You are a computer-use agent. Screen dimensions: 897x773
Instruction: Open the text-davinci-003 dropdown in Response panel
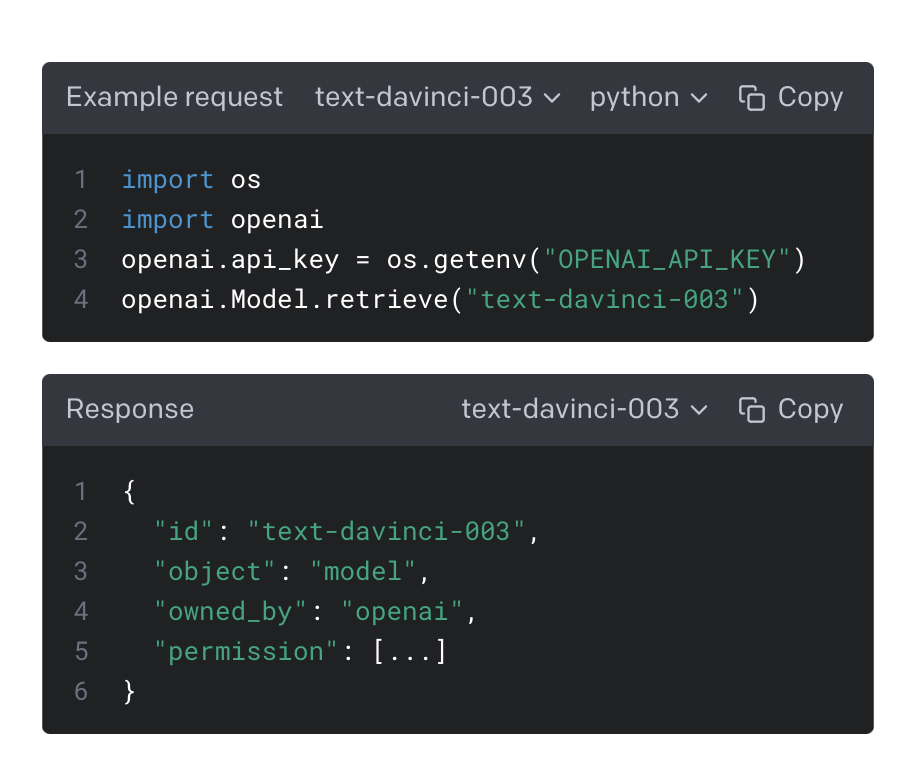tap(585, 410)
